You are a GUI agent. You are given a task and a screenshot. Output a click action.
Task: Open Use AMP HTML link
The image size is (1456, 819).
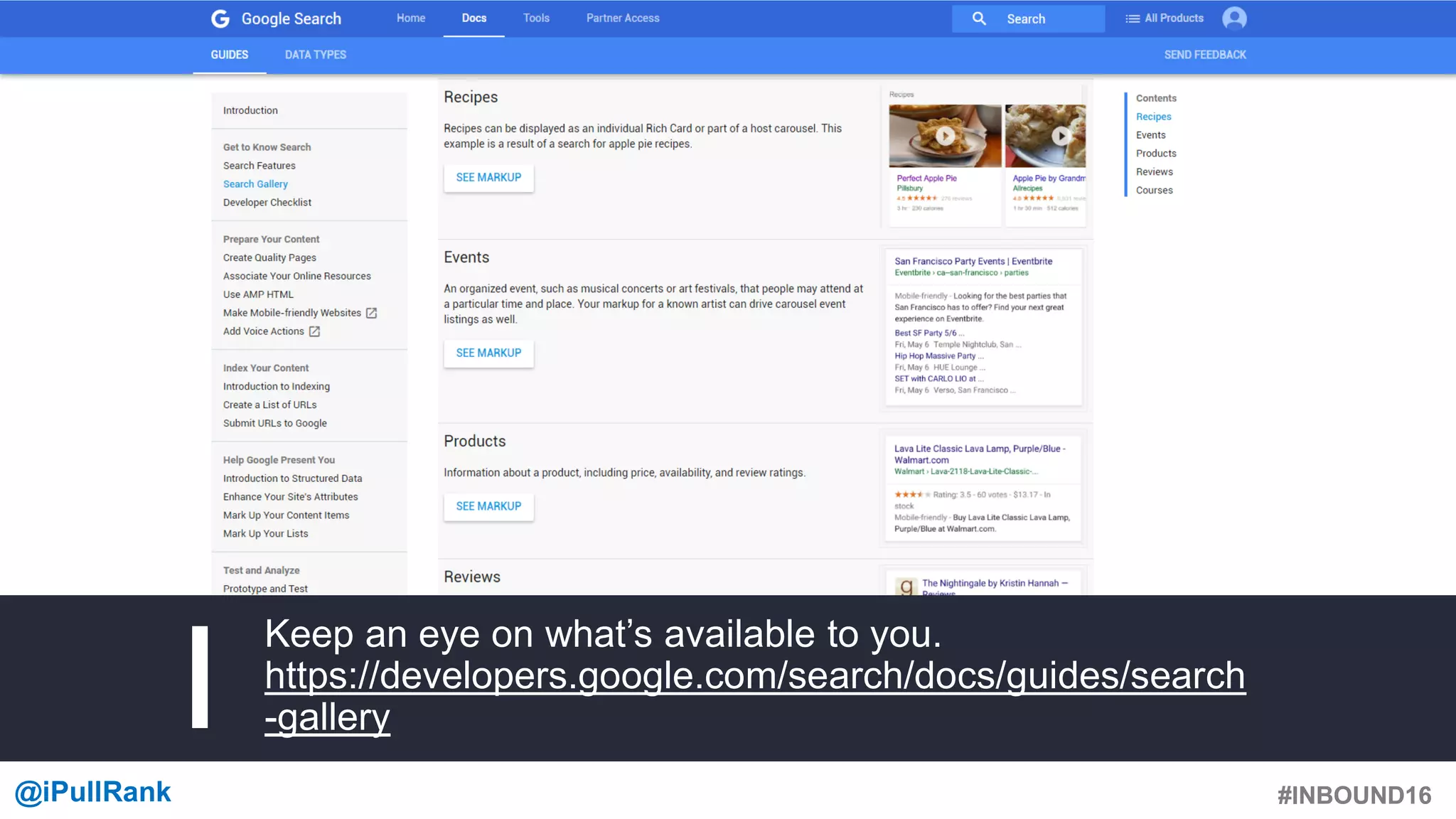[x=258, y=294]
